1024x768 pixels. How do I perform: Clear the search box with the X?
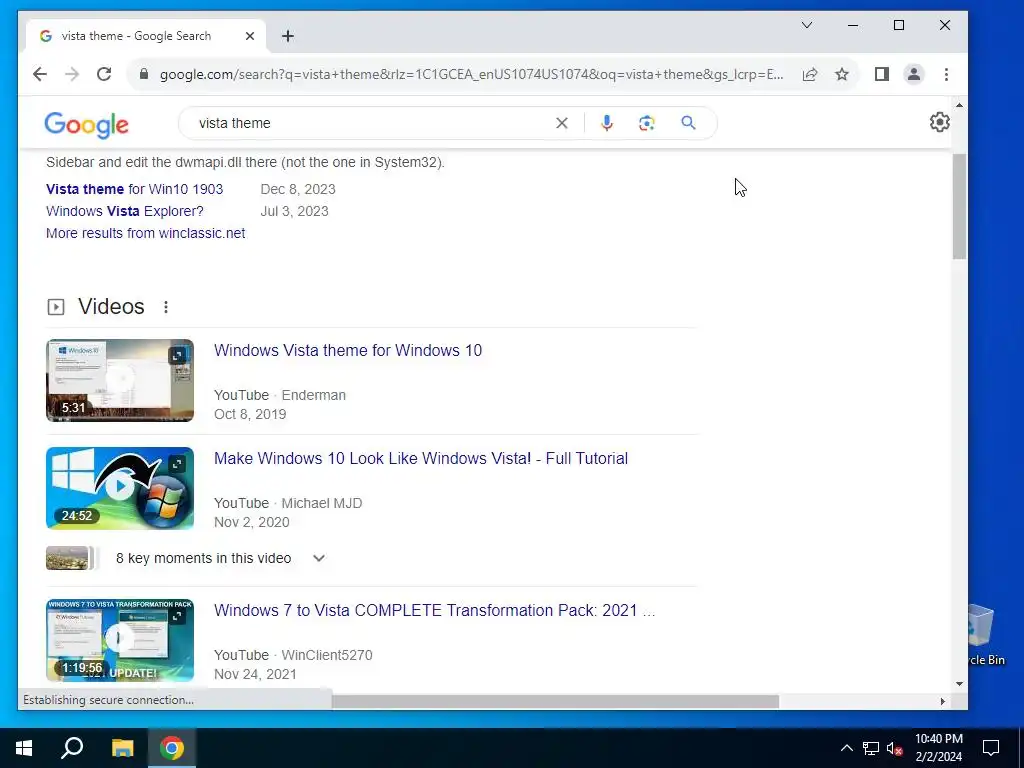pos(562,123)
